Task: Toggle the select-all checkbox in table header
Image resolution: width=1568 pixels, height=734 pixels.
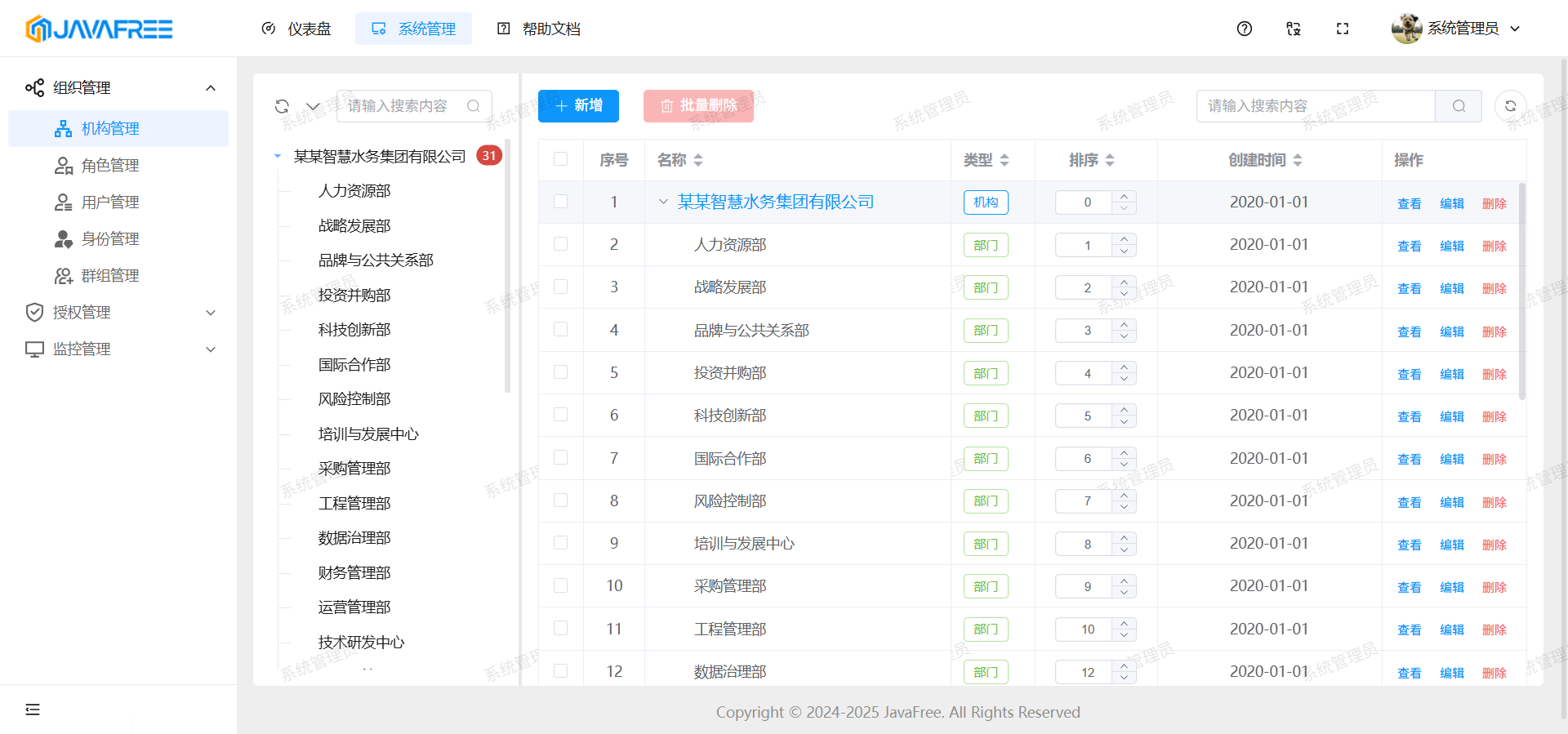Action: [560, 159]
